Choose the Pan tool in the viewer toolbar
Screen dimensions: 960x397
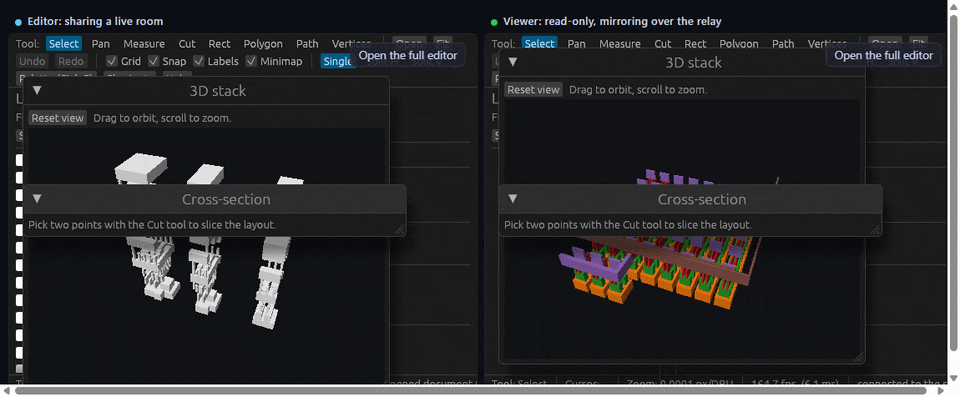(576, 43)
